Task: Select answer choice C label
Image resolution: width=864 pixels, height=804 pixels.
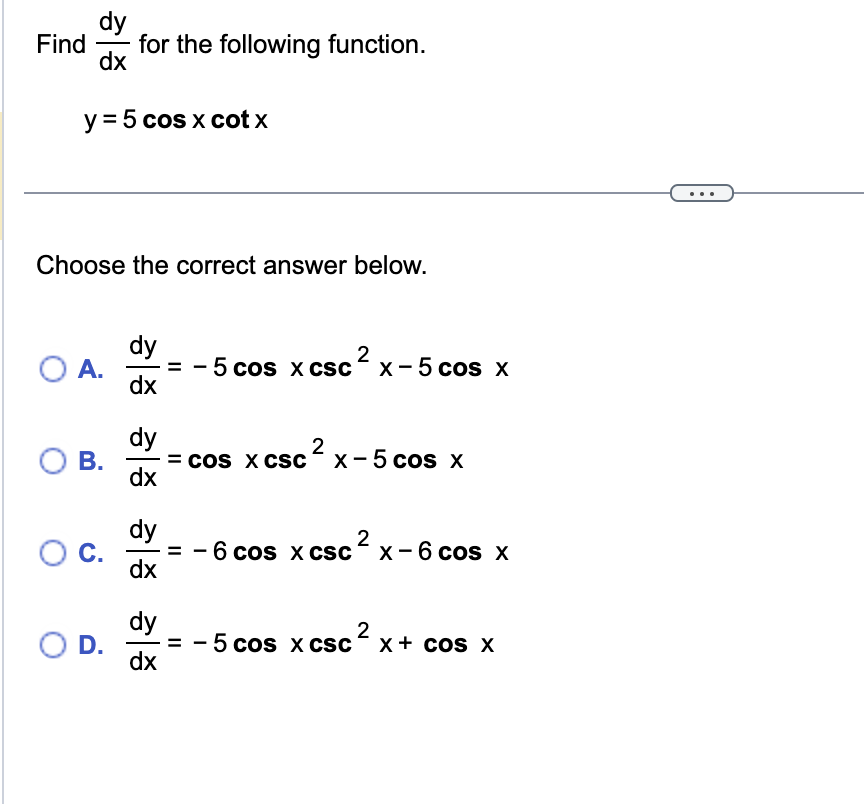Action: point(89,551)
